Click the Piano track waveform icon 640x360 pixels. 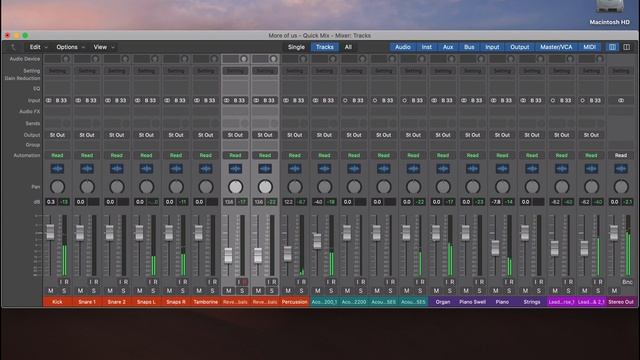[502, 169]
